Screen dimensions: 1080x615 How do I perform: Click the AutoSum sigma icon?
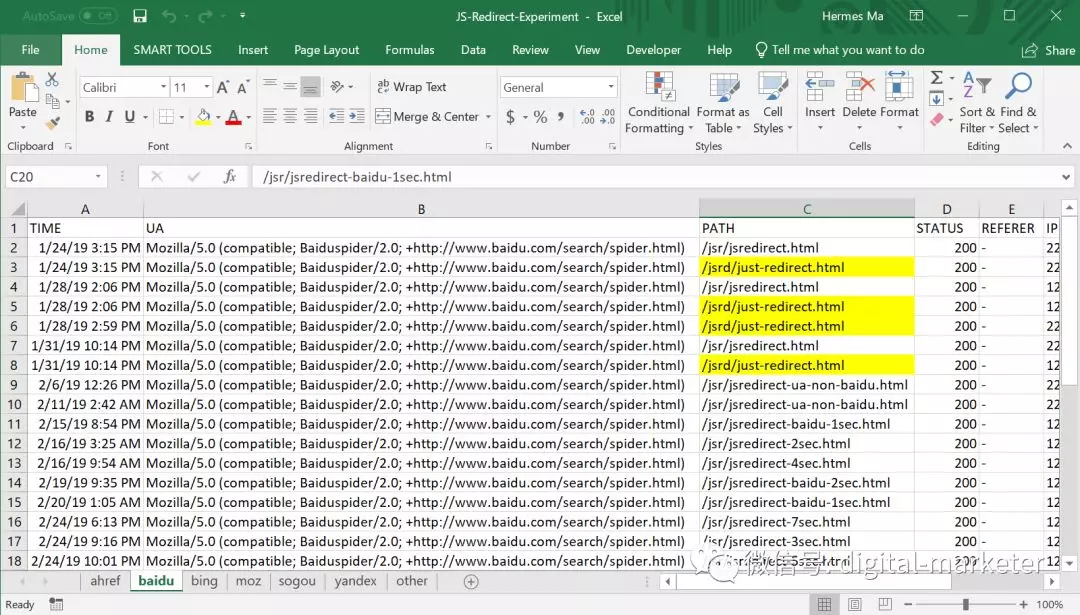[x=937, y=78]
